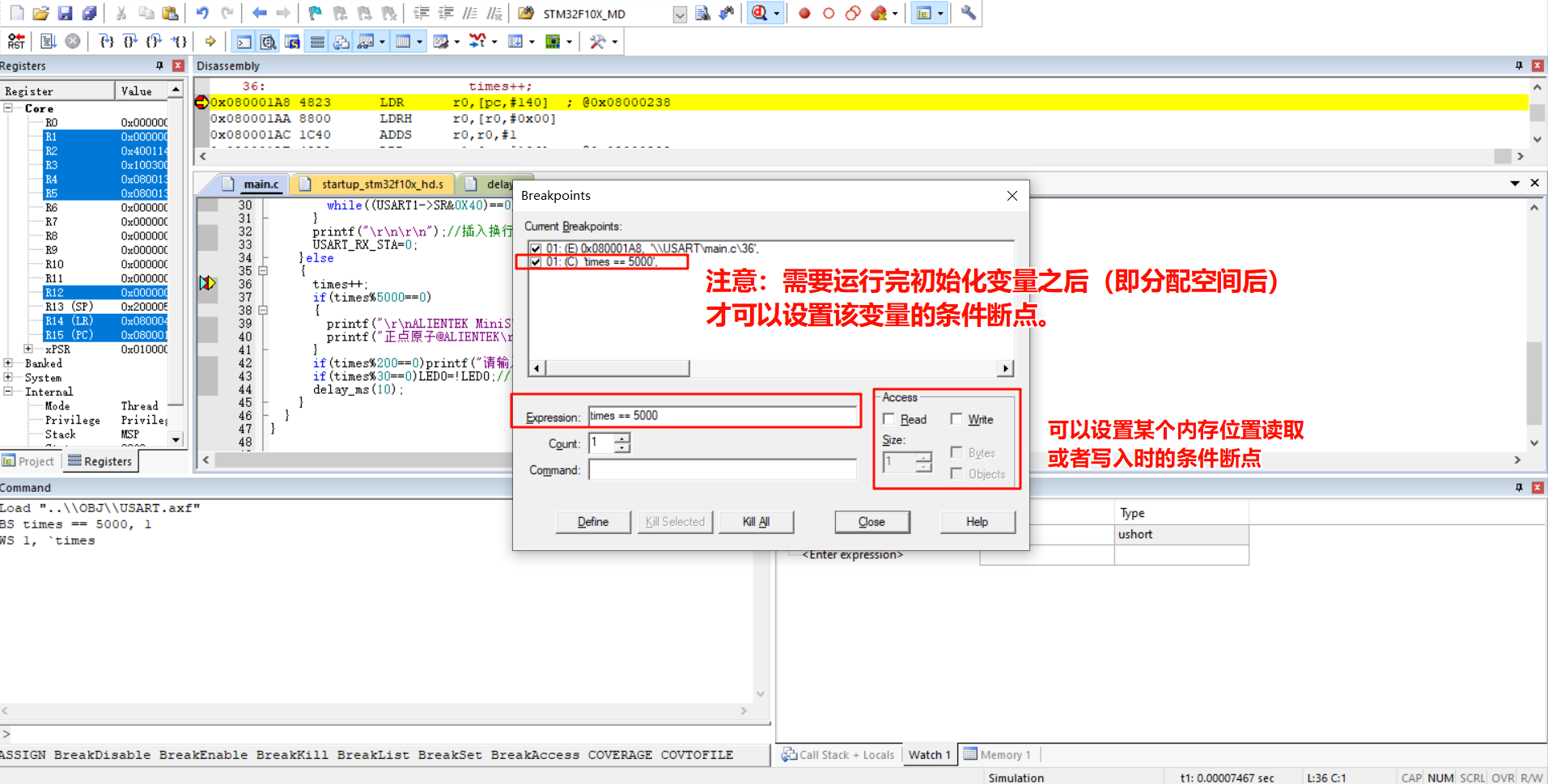Expand the Banked register group
Image resolution: width=1548 pixels, height=784 pixels.
point(8,363)
